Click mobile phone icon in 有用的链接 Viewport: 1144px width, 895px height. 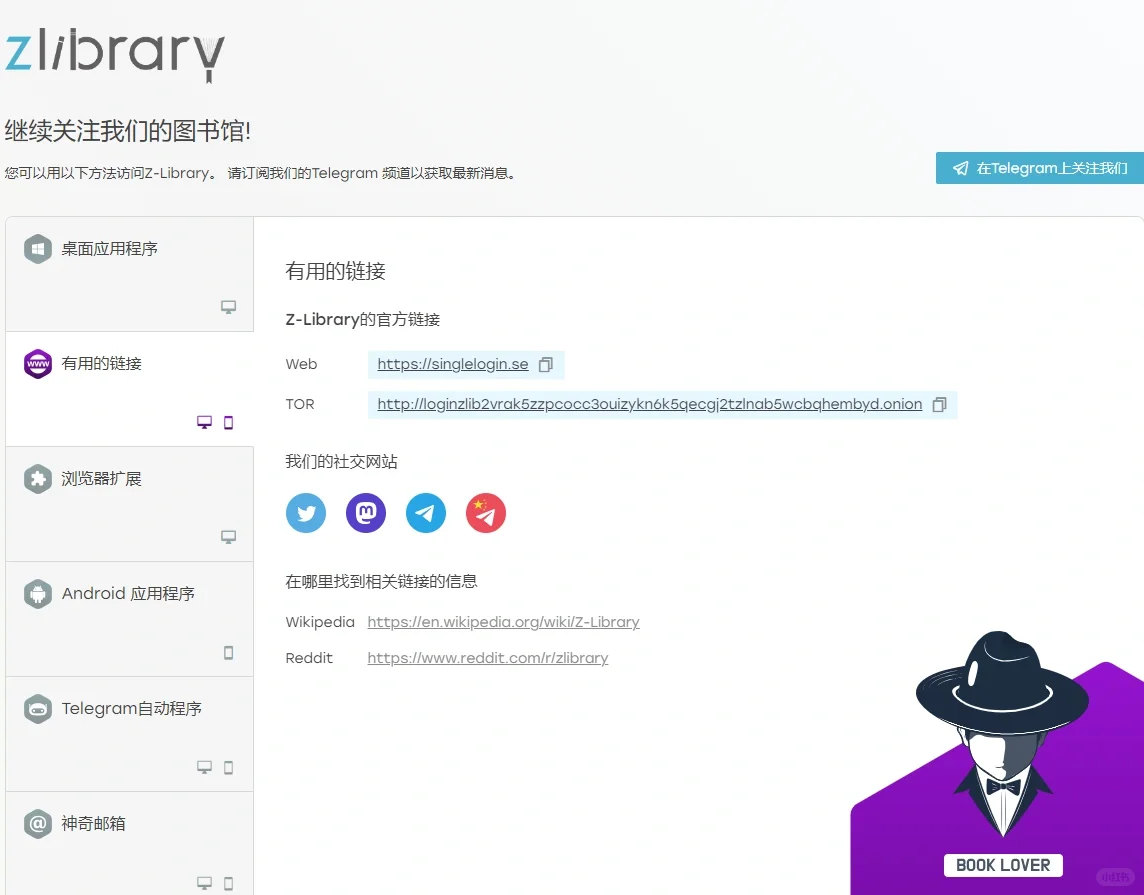(228, 422)
